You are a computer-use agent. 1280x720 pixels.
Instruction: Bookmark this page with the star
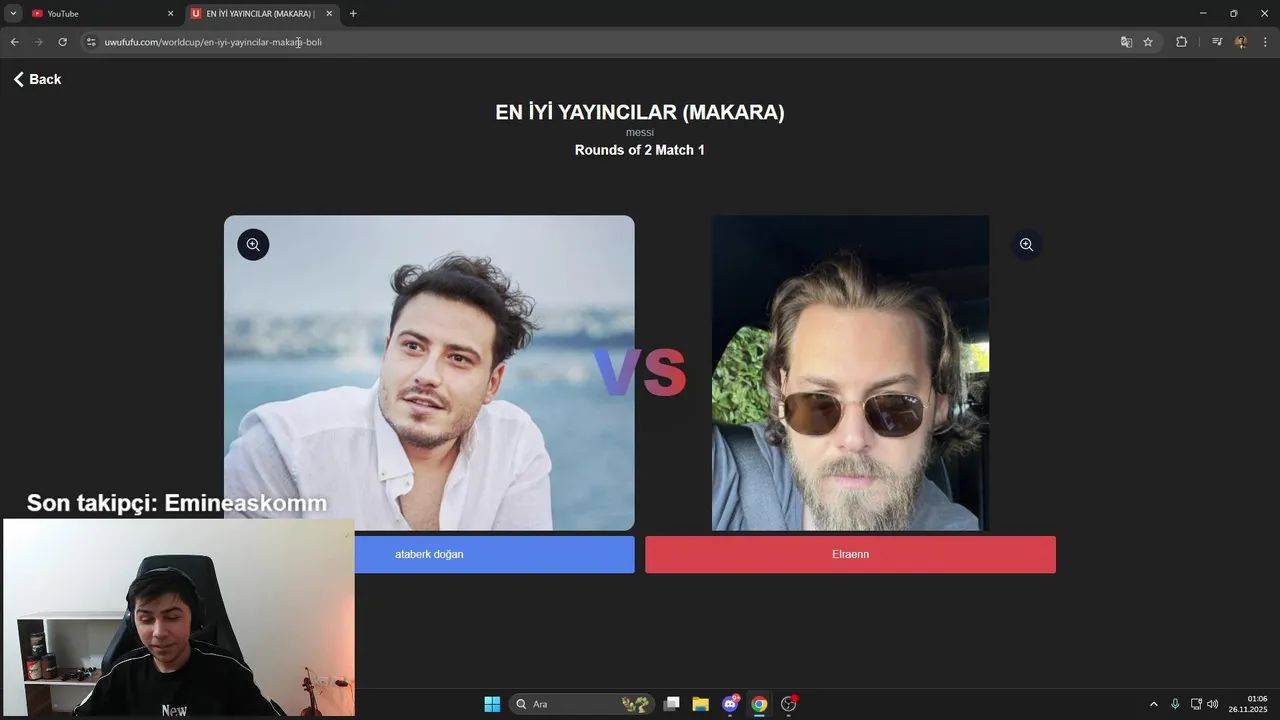pos(1148,42)
